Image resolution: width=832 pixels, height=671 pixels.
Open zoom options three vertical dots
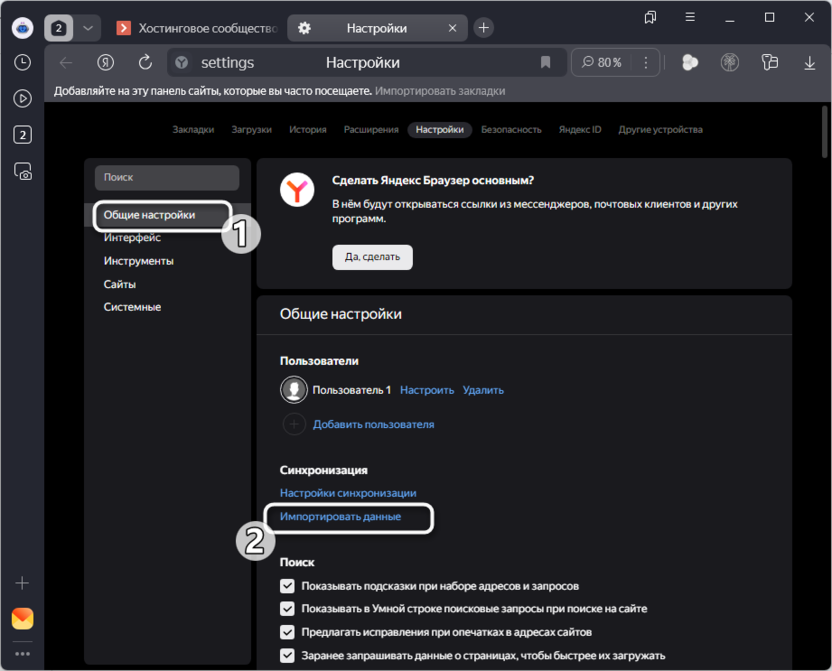646,63
